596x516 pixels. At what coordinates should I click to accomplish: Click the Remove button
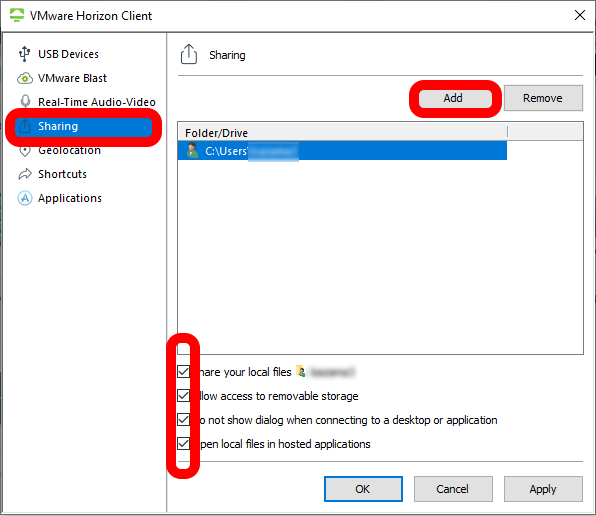click(543, 98)
